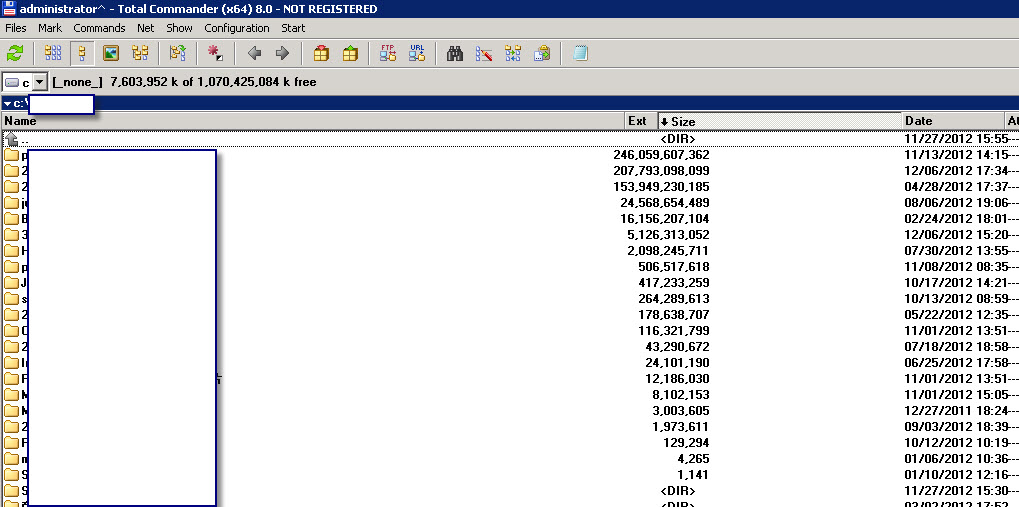Go back with the left arrow icon
This screenshot has width=1019, height=507.
254,53
